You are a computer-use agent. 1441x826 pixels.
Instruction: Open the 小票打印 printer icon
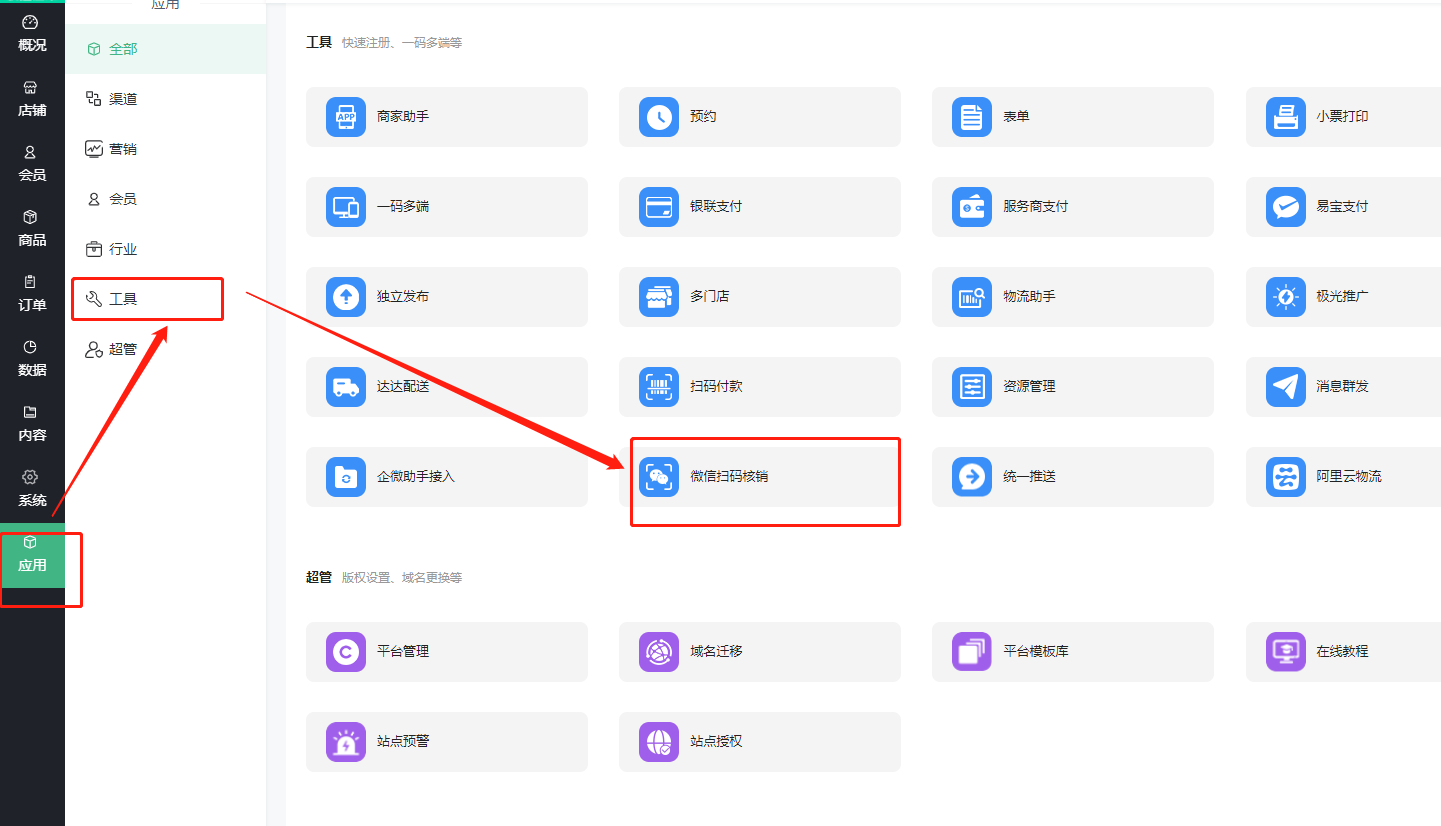coord(1286,117)
